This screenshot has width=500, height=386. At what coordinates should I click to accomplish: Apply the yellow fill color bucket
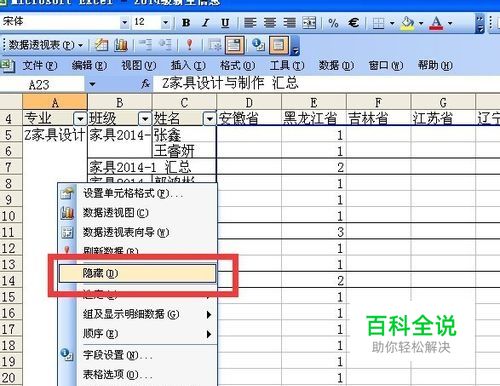click(408, 23)
